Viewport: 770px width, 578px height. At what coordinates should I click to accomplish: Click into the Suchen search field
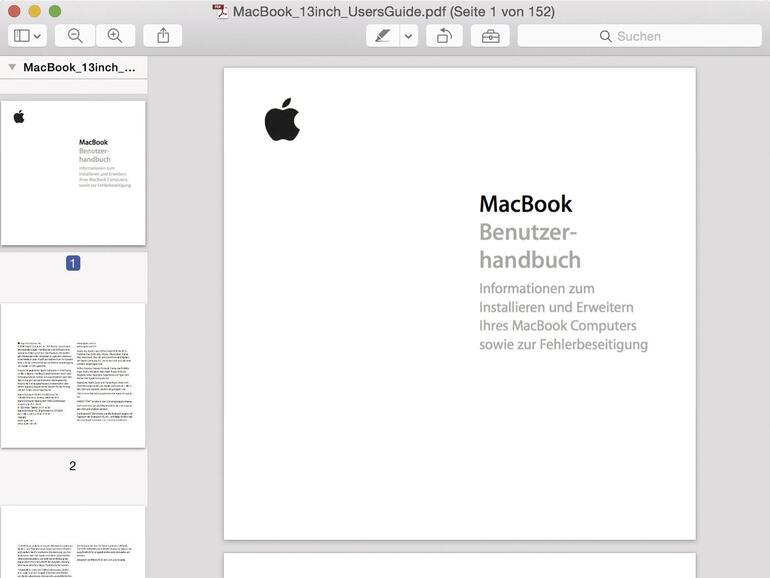coord(639,36)
